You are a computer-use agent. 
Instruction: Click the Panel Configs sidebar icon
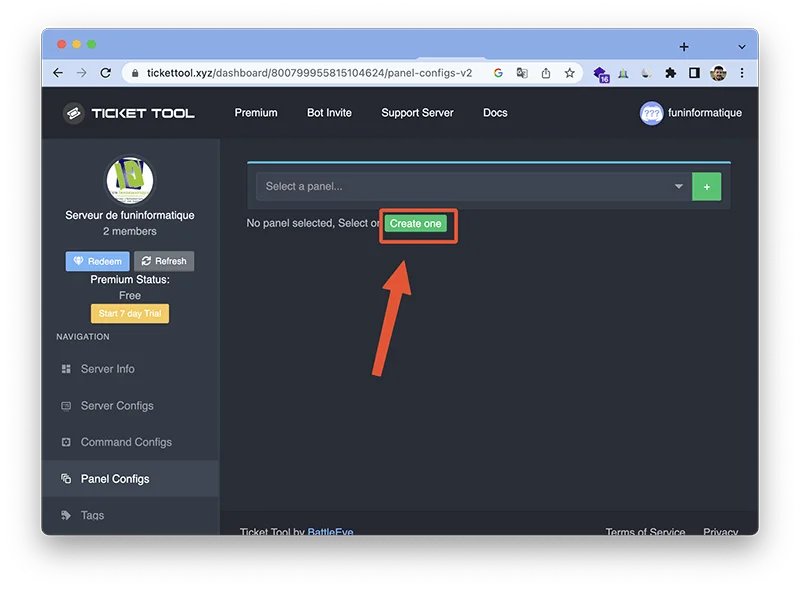[x=64, y=479]
